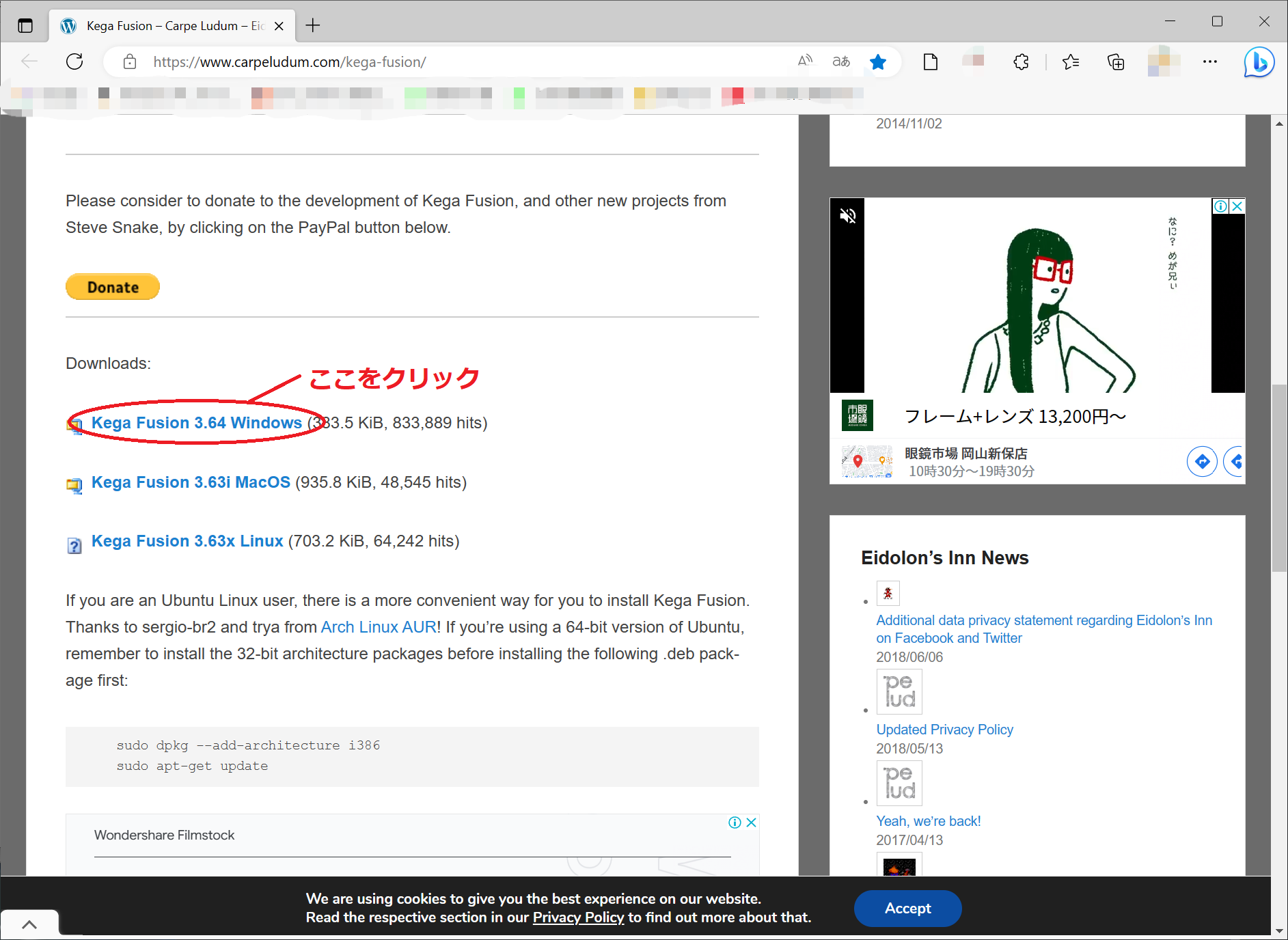
Task: Open the tab actions menu icon
Action: click(25, 26)
